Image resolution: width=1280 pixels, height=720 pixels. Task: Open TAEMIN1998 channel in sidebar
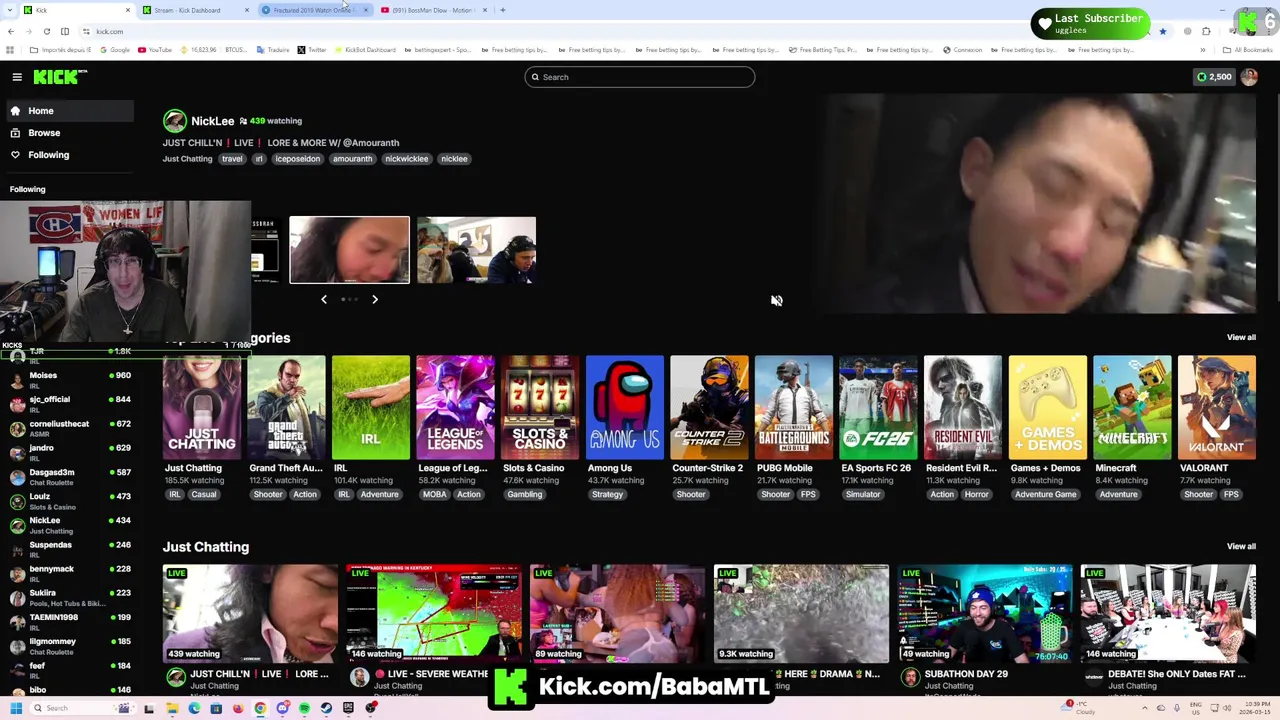[70, 621]
